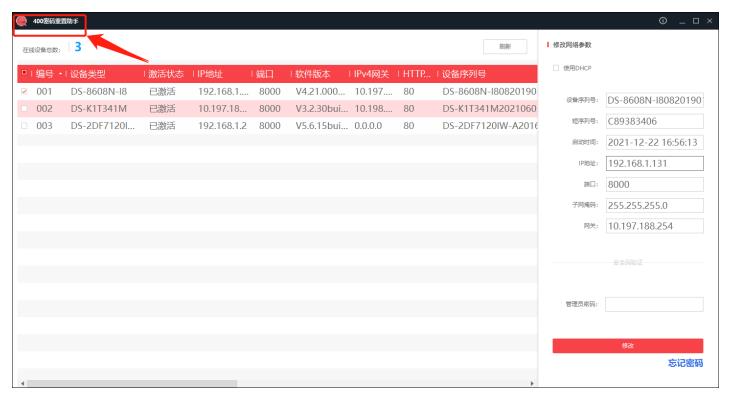
Task: Click the field showing 2021-12-22 16:56:13
Action: point(654,142)
